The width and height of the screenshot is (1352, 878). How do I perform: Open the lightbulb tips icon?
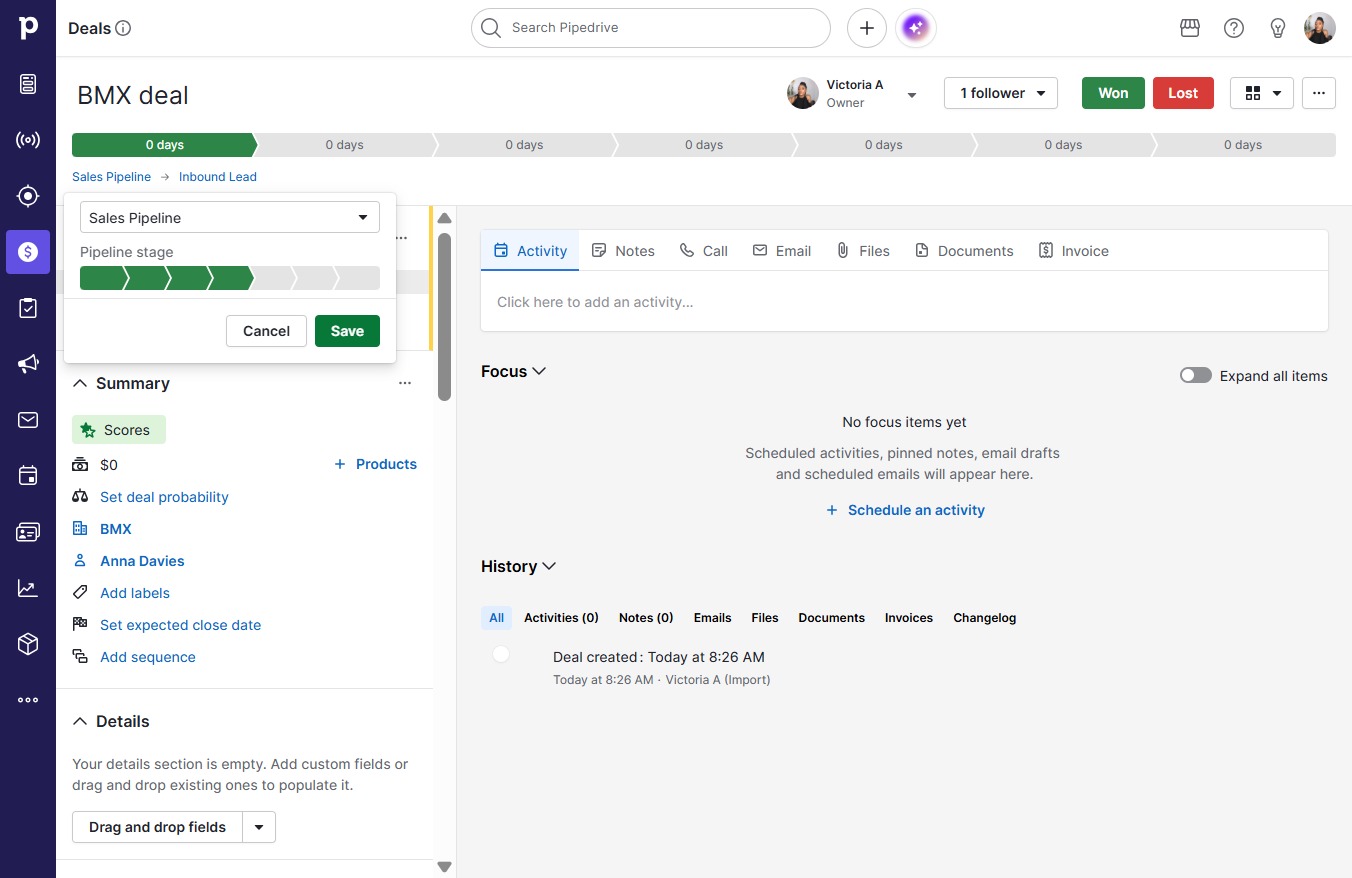1278,28
